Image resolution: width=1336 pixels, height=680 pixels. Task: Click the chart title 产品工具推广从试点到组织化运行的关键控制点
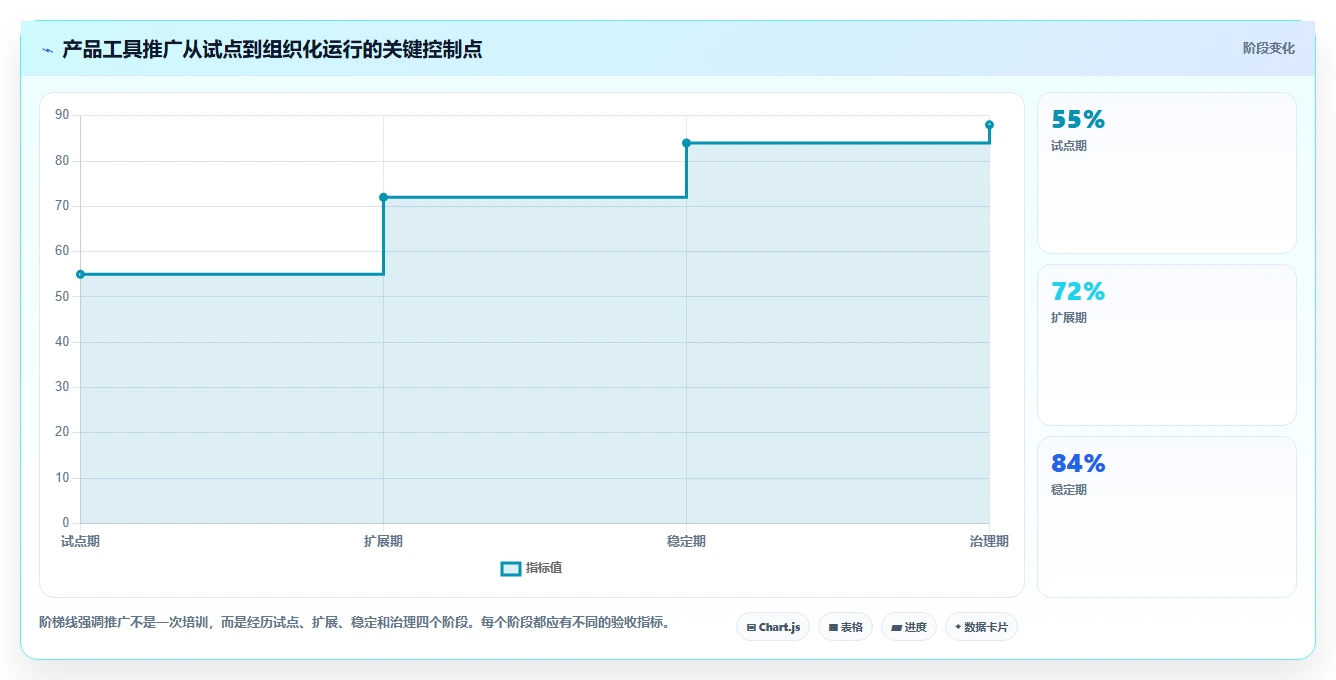(272, 50)
